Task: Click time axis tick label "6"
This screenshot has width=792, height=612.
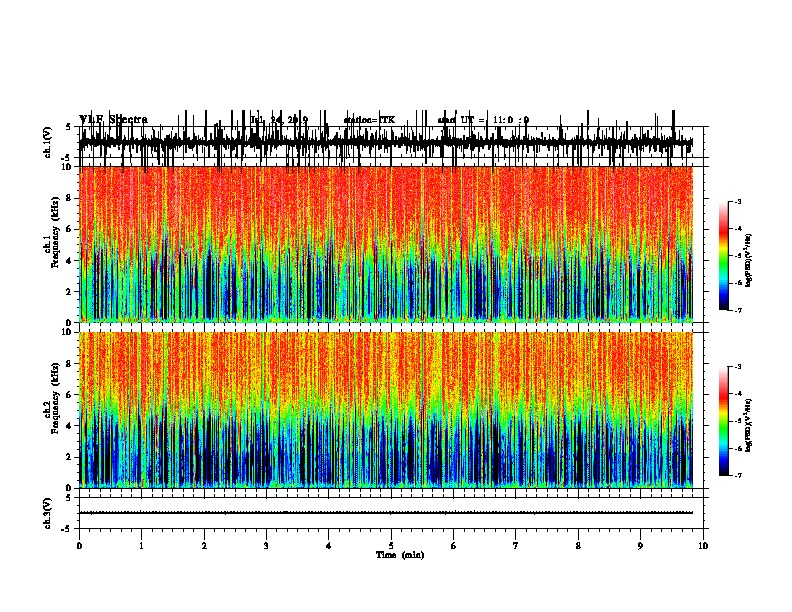Action: [x=453, y=546]
